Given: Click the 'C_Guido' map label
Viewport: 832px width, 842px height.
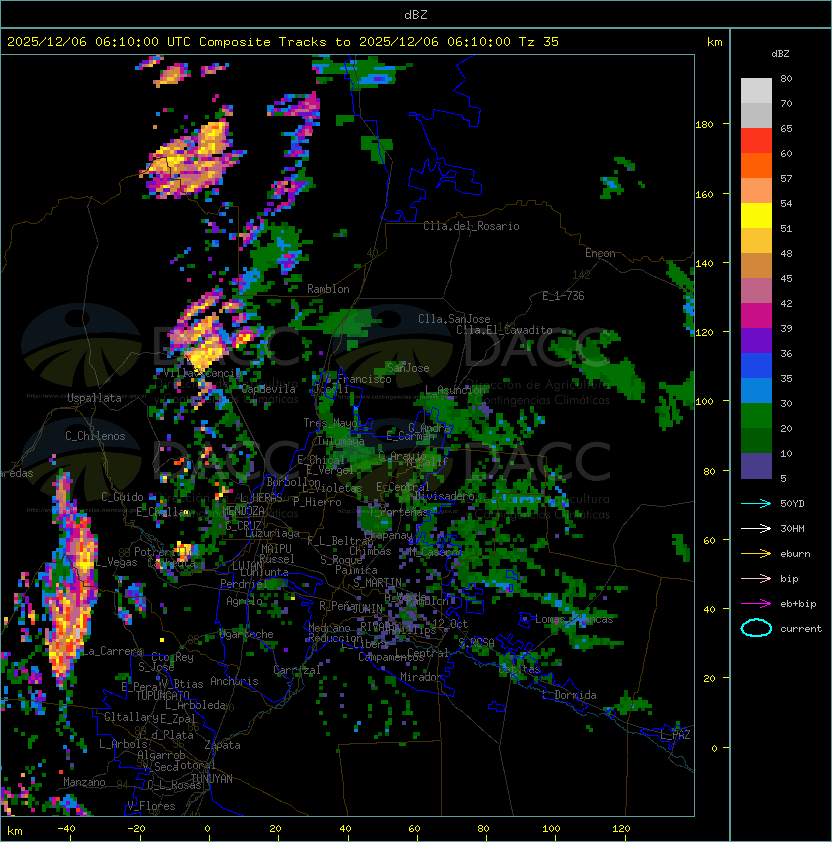Looking at the screenshot, I should 122,497.
